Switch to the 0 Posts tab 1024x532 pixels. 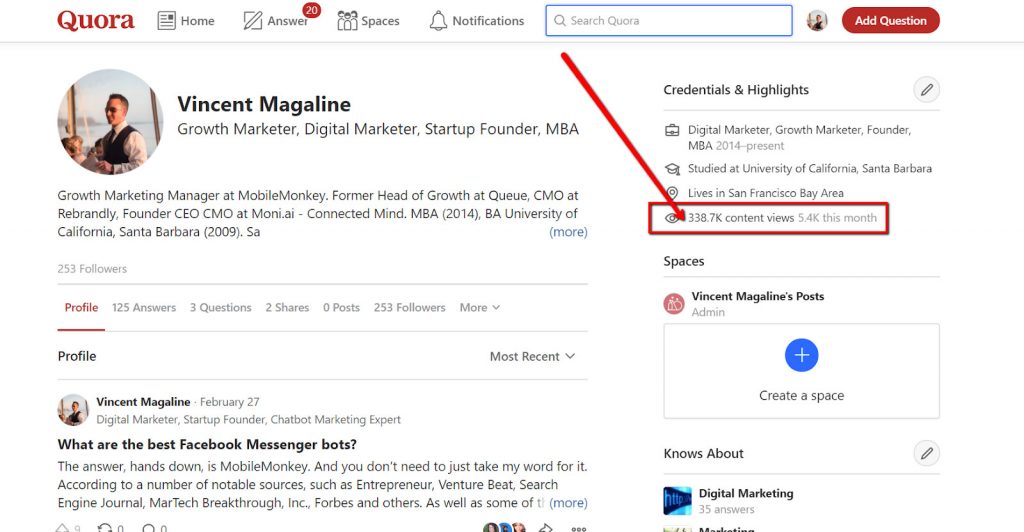(x=342, y=307)
